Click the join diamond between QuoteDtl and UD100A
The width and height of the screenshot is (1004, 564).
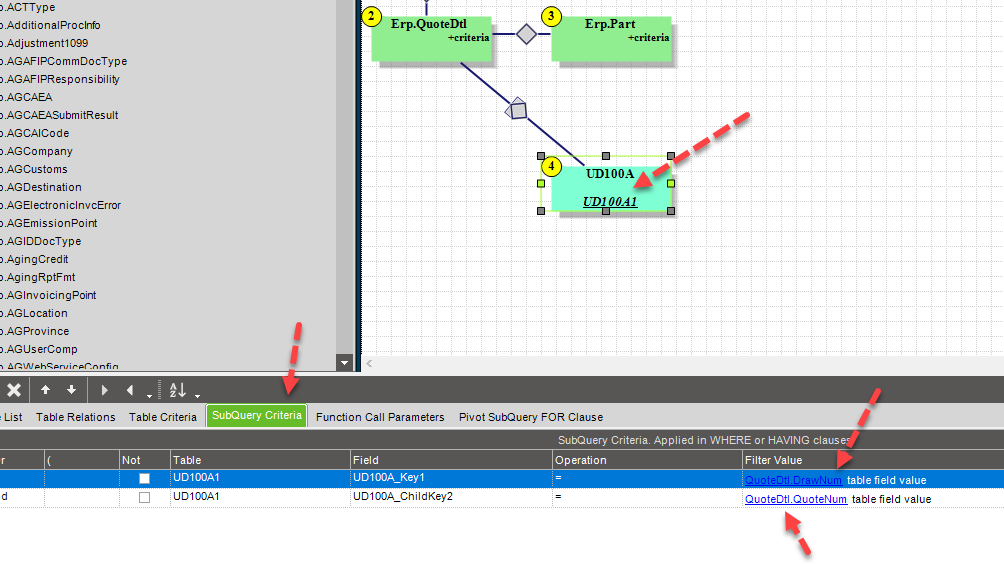point(516,110)
